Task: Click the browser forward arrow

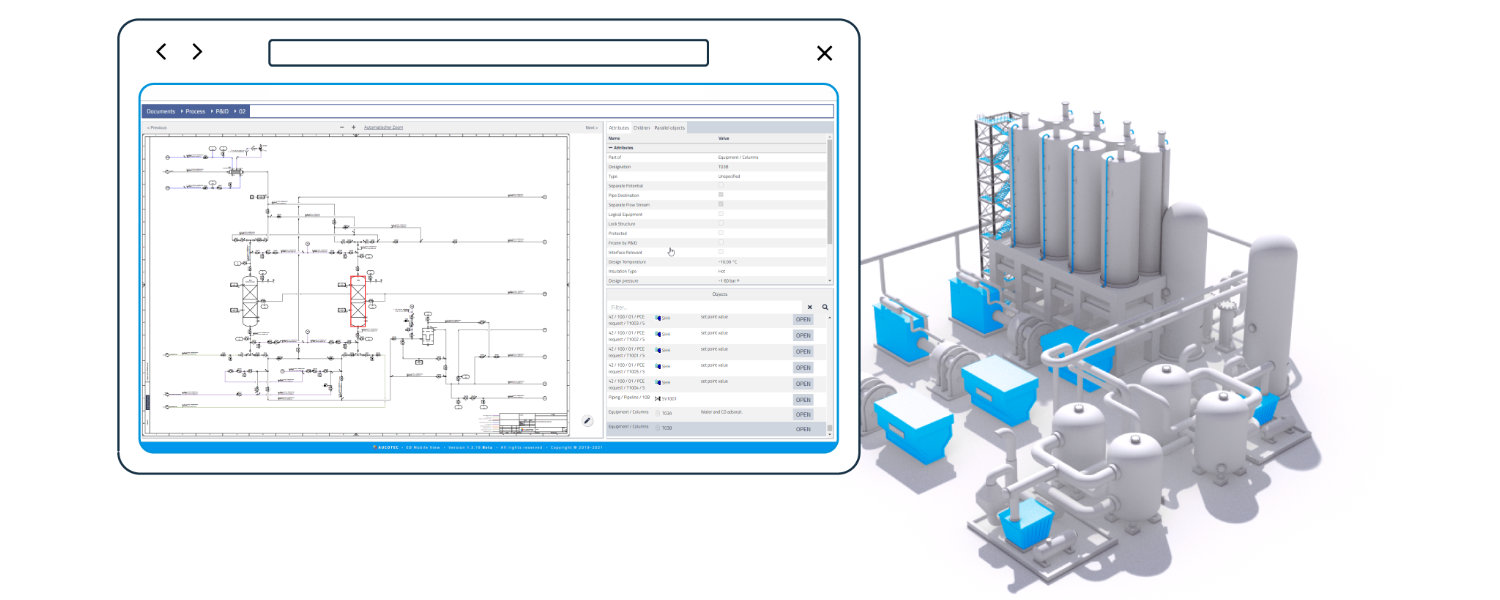Action: (x=197, y=52)
